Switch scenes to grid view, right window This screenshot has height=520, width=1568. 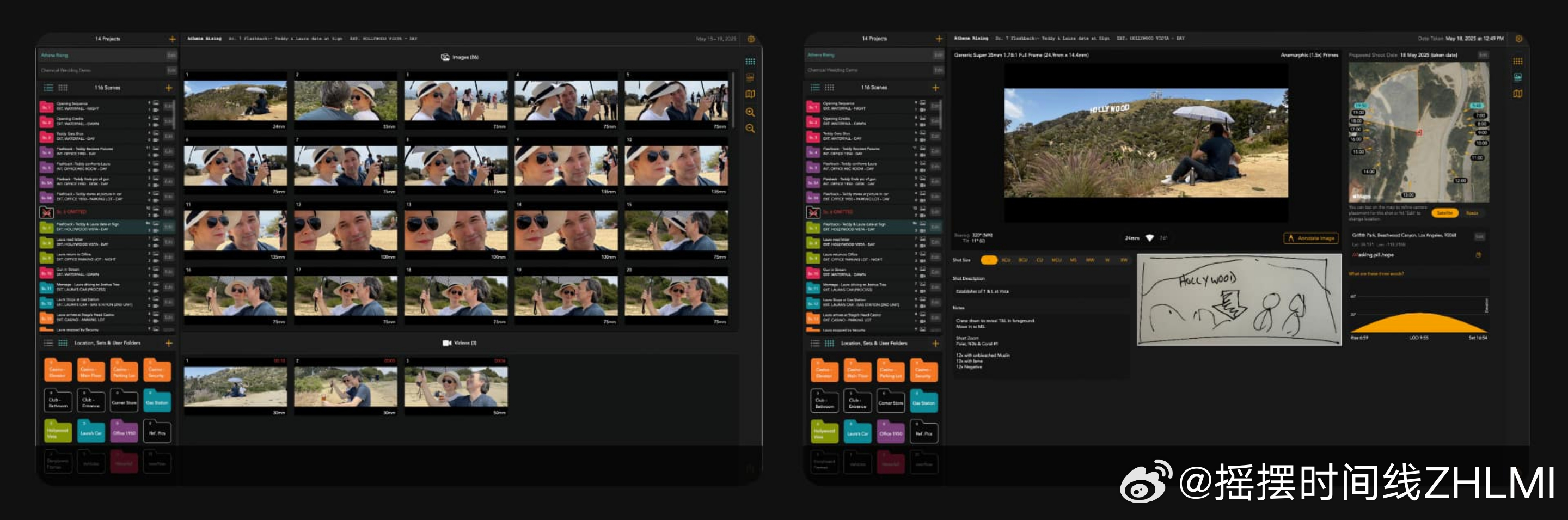point(829,88)
